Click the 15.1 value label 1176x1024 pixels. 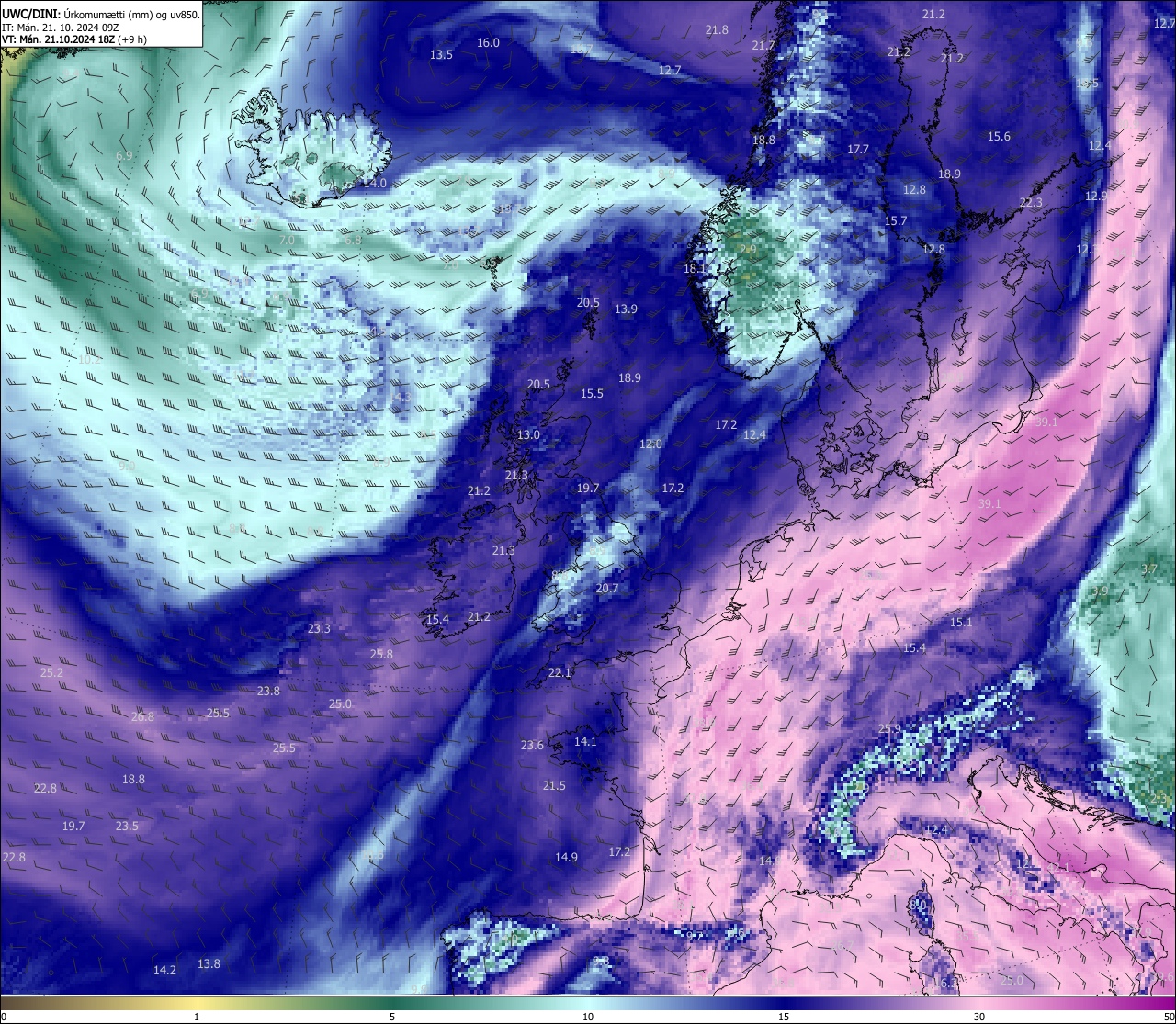(961, 623)
